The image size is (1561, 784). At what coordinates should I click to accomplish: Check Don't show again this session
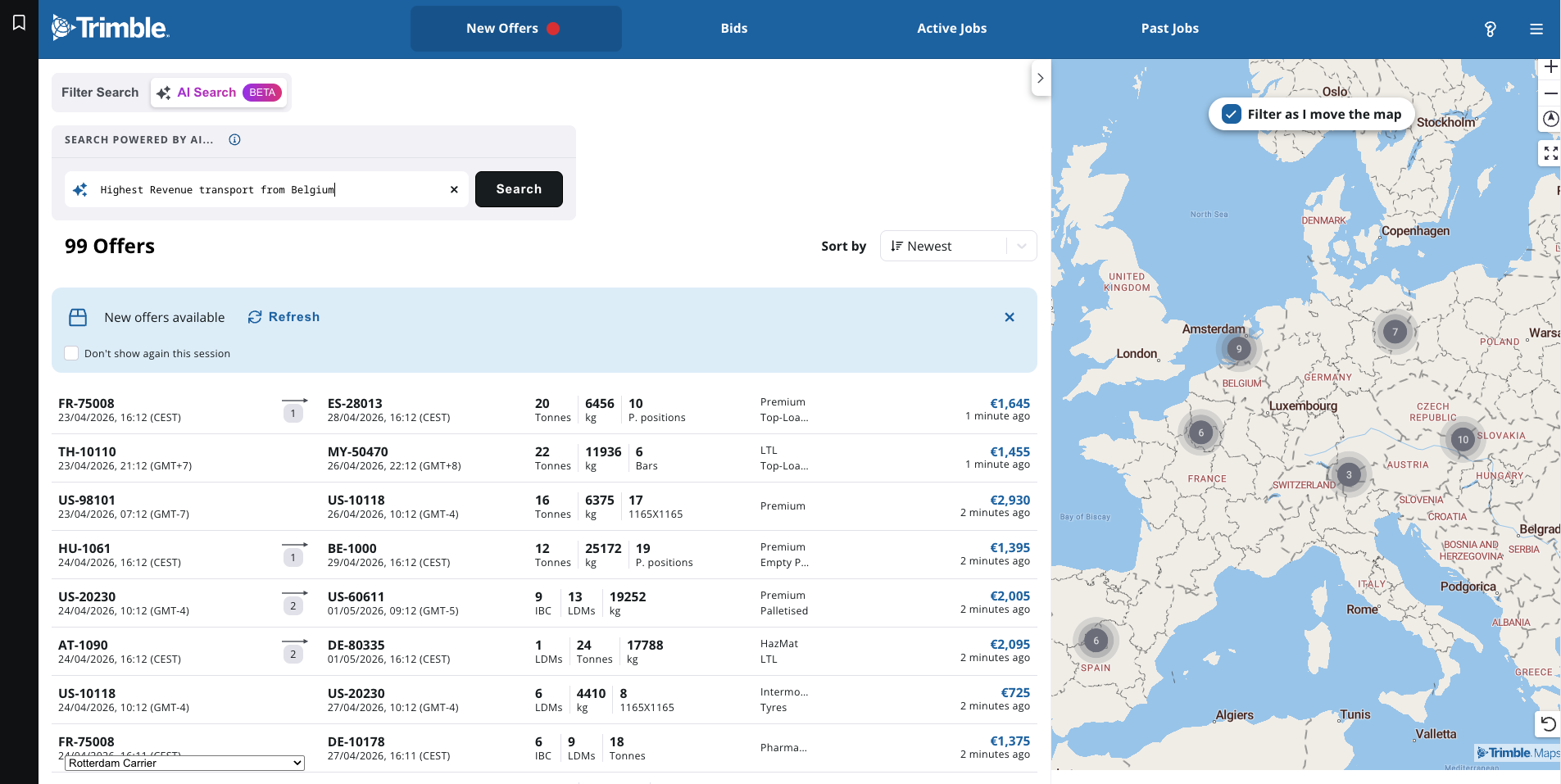click(x=72, y=353)
